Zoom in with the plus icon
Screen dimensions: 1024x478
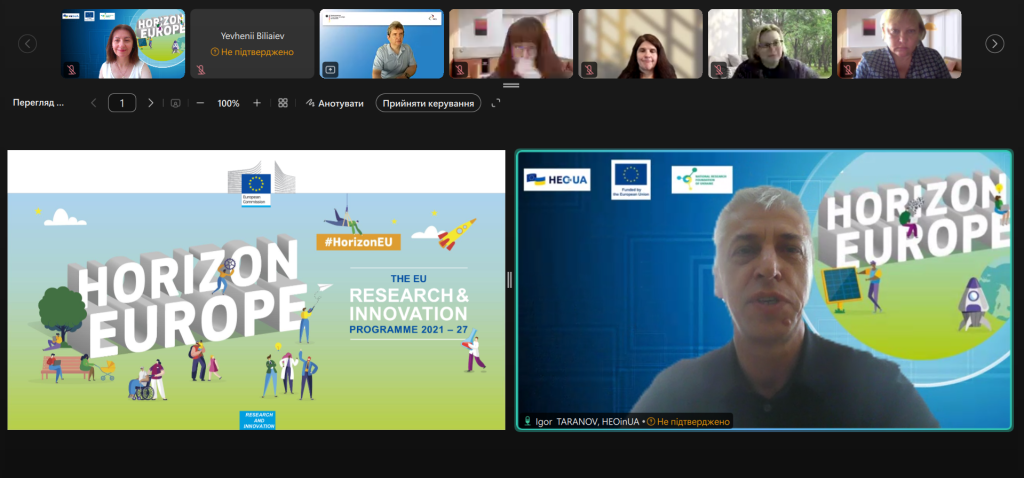click(257, 103)
